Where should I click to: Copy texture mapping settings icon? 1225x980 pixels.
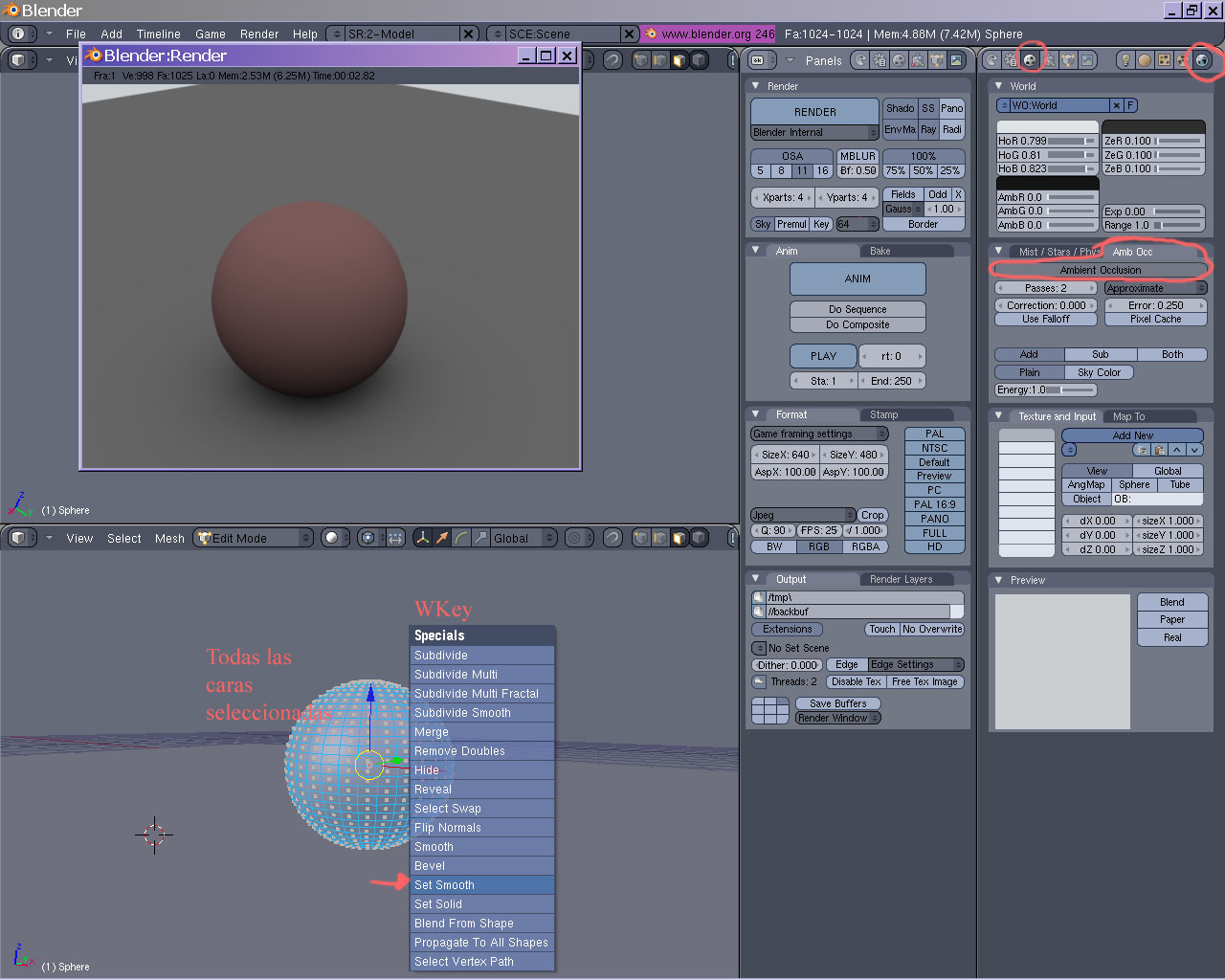click(x=1142, y=450)
